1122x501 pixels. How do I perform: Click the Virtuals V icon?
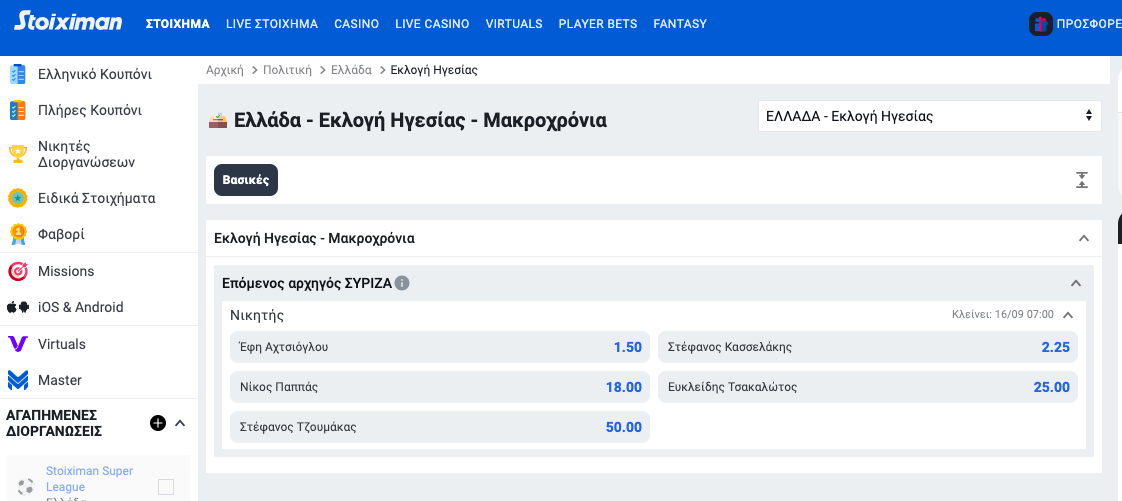(x=18, y=344)
